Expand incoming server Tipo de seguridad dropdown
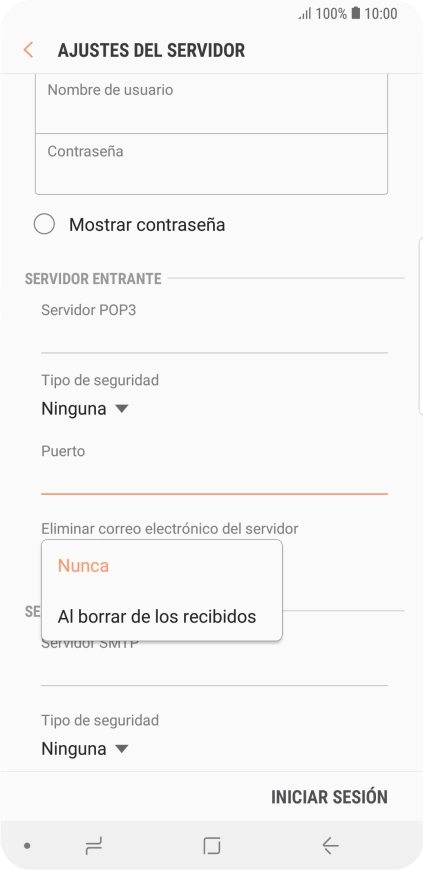The width and height of the screenshot is (423, 870). 85,409
